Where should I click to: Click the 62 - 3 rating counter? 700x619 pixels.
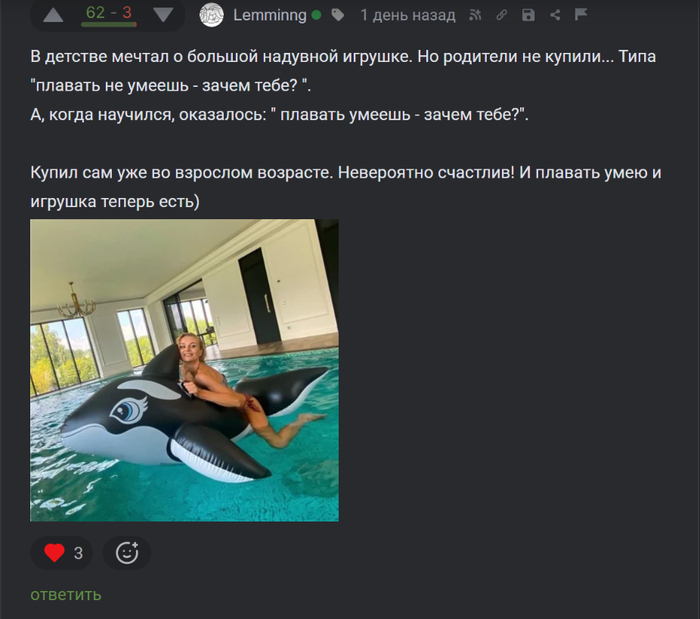tap(109, 12)
